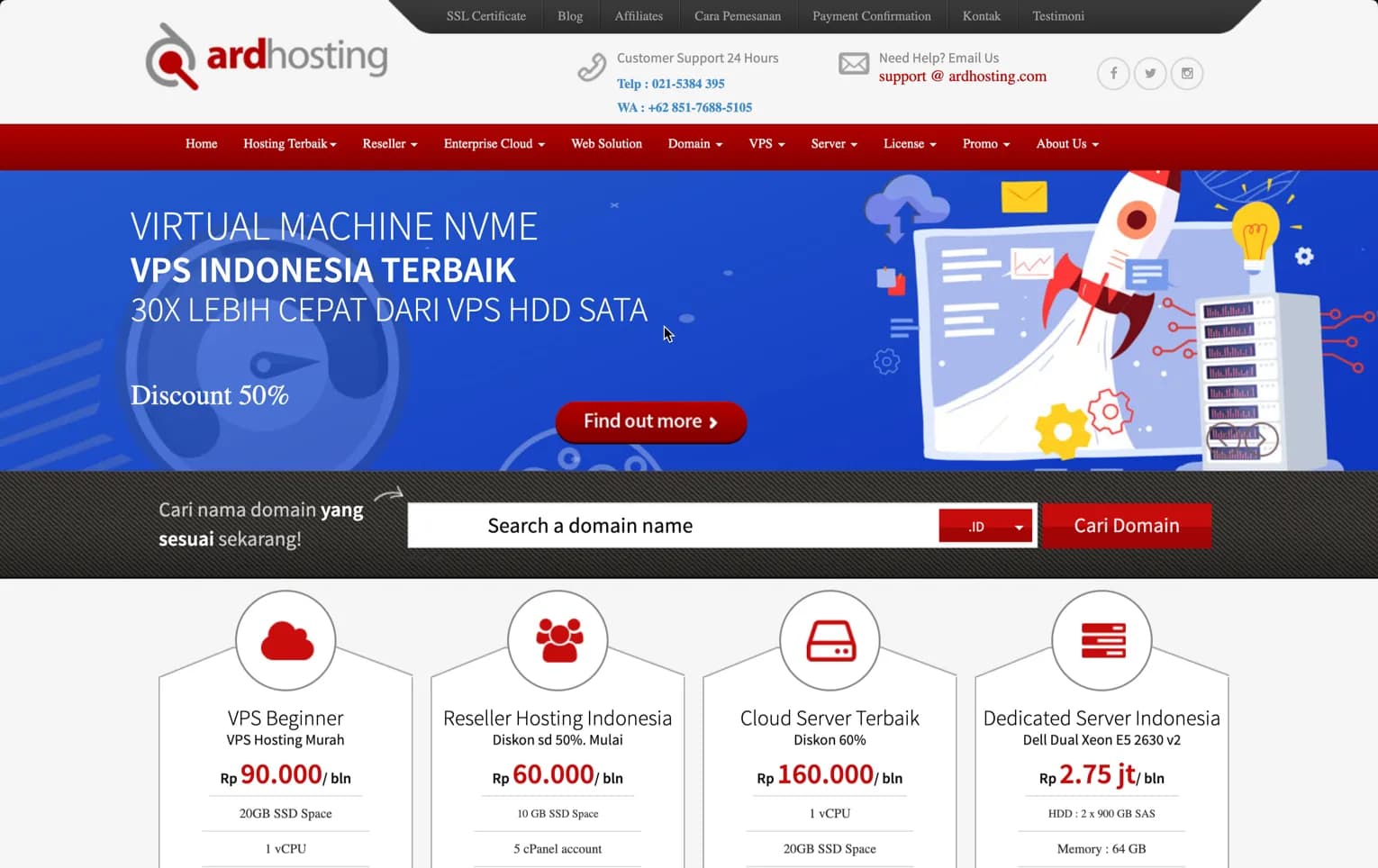Expand the About Us menu
Image resolution: width=1378 pixels, height=868 pixels.
pyautogui.click(x=1066, y=144)
